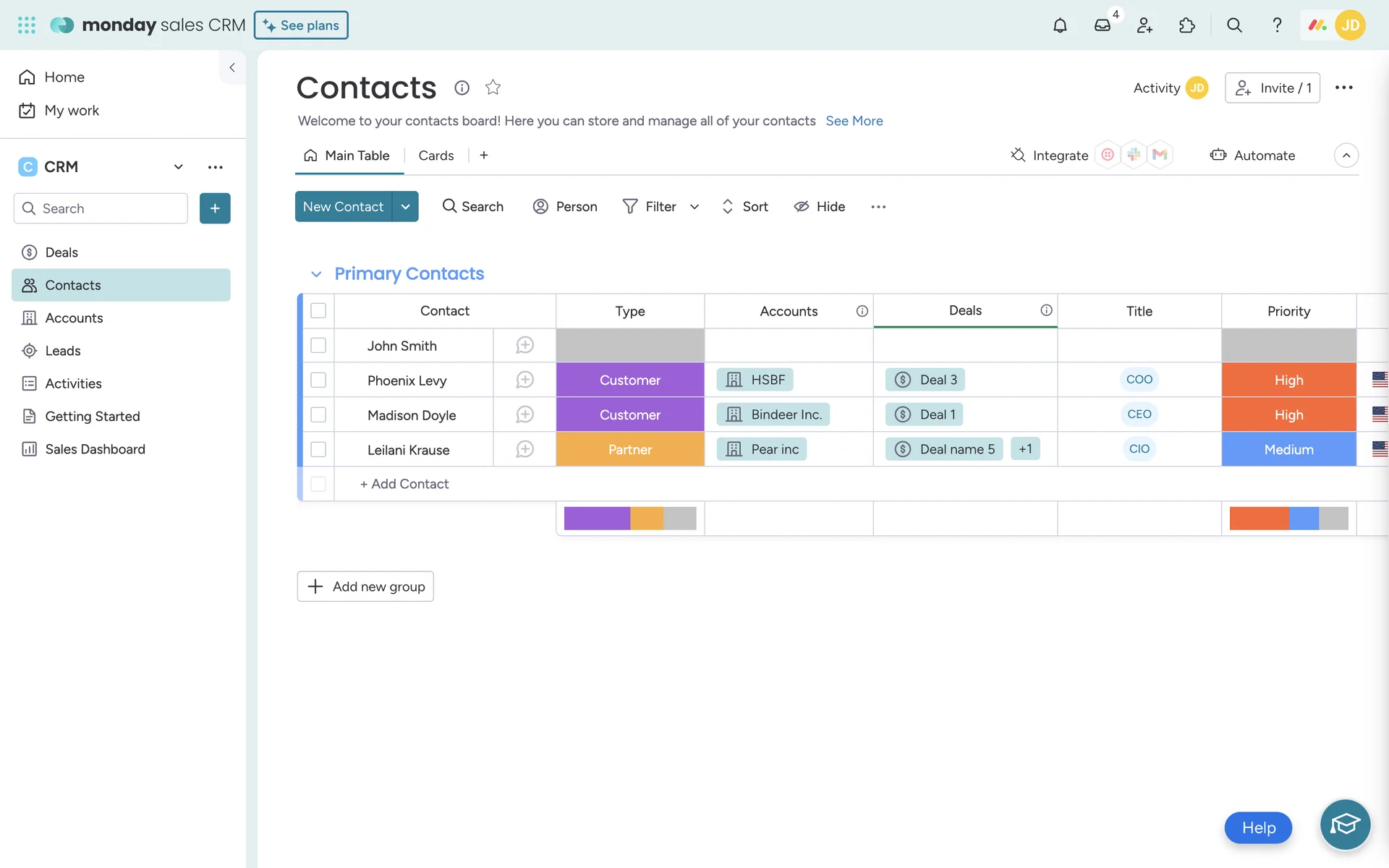
Task: Click the See More link
Action: point(854,121)
